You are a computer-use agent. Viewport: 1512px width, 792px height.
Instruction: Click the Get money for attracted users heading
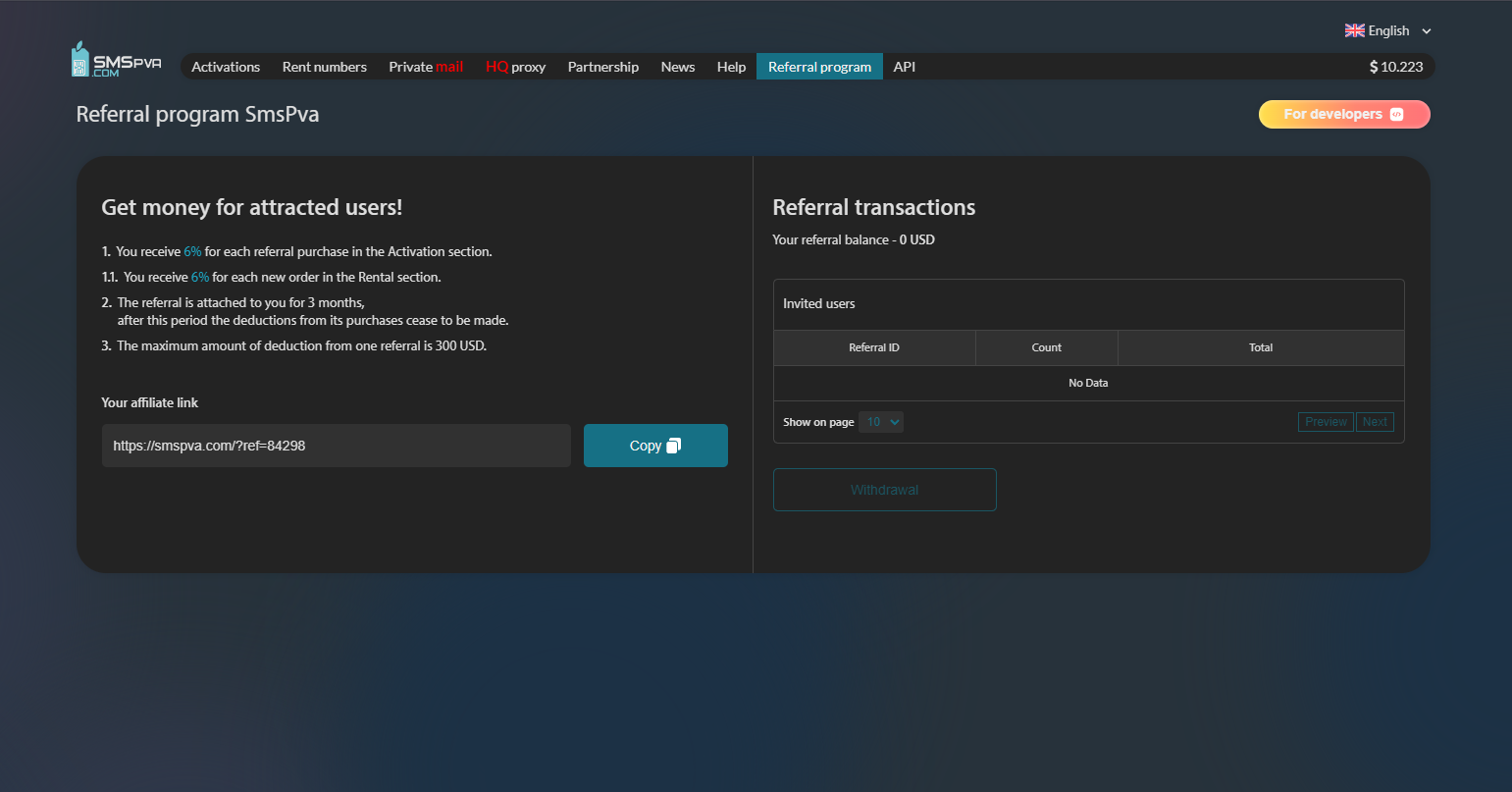[252, 207]
